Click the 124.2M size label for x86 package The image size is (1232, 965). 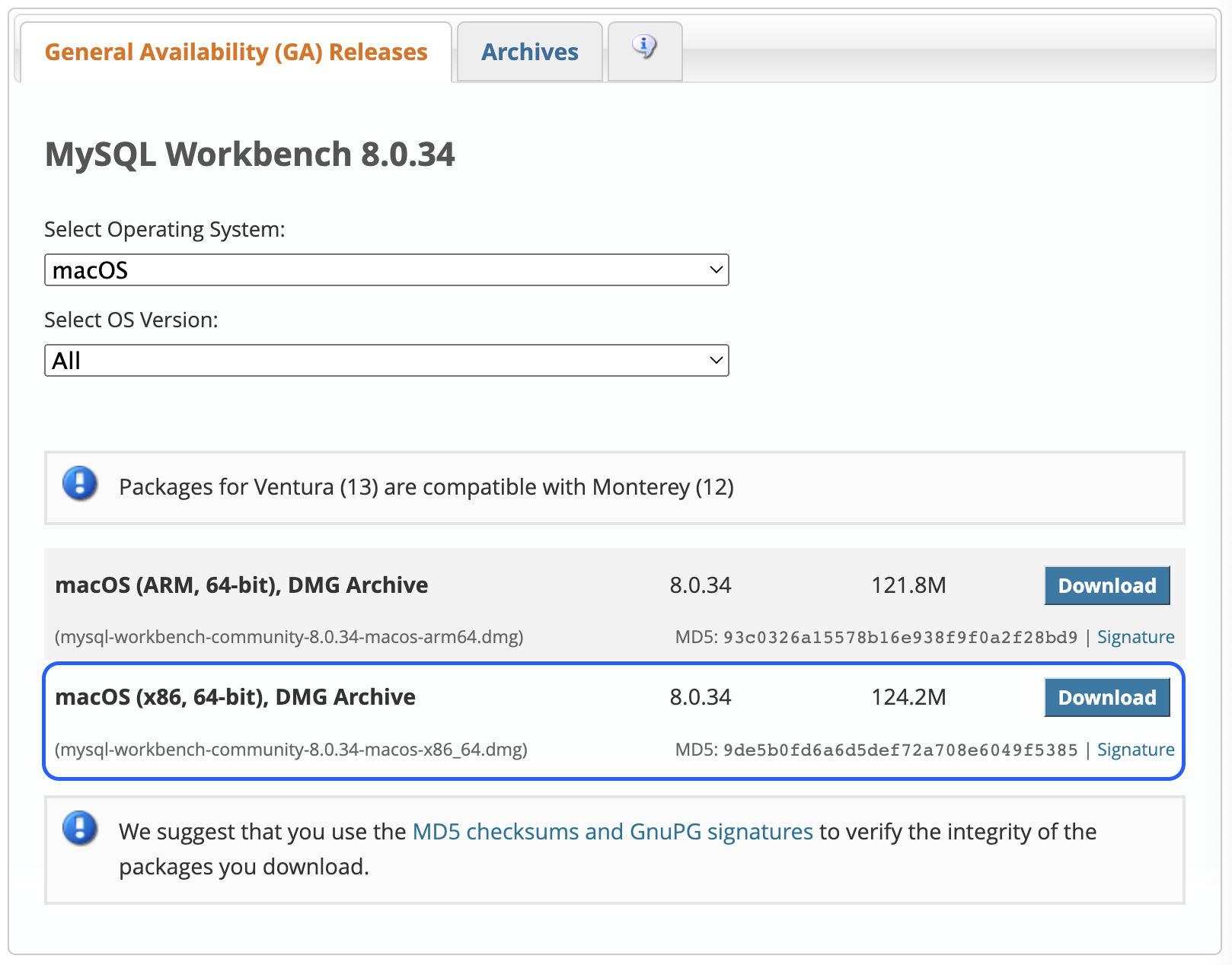pyautogui.click(x=908, y=696)
